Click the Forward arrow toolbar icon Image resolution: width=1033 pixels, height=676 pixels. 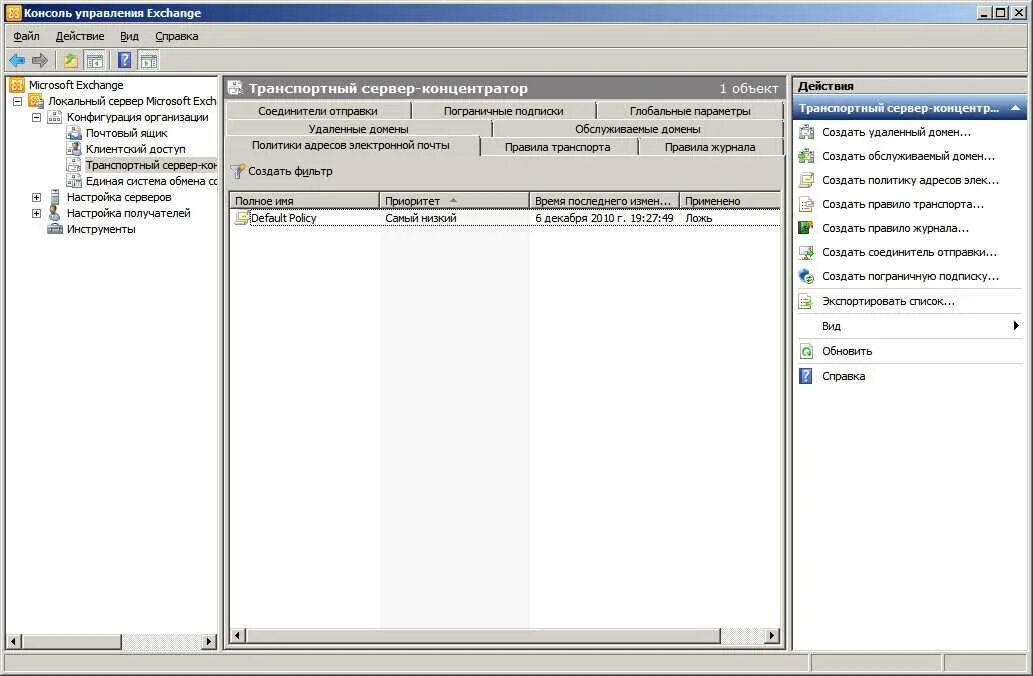40,61
